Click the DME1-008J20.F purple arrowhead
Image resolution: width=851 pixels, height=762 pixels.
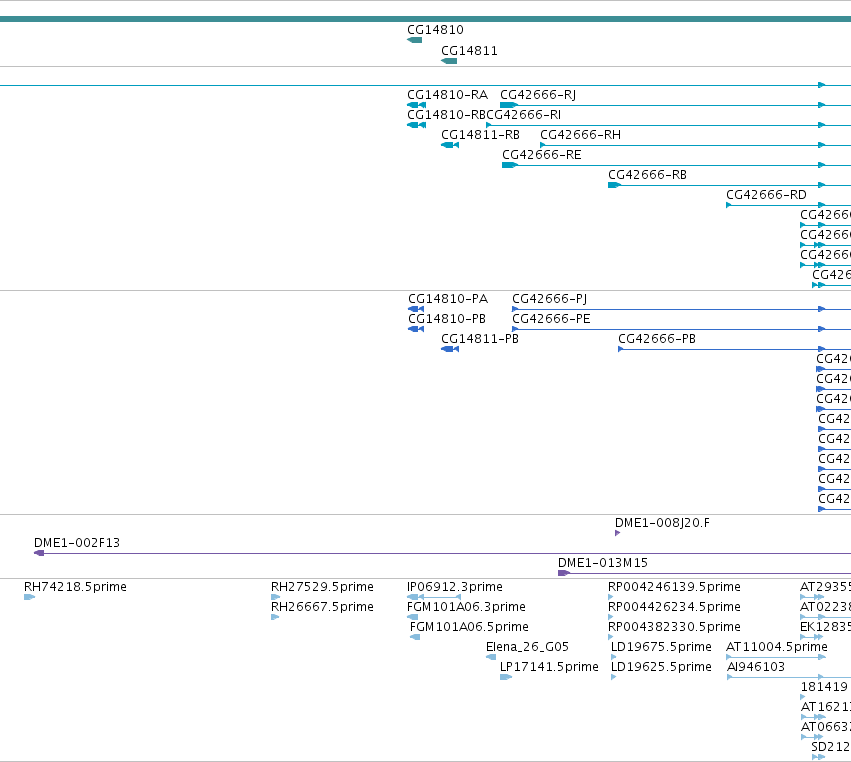tap(618, 533)
